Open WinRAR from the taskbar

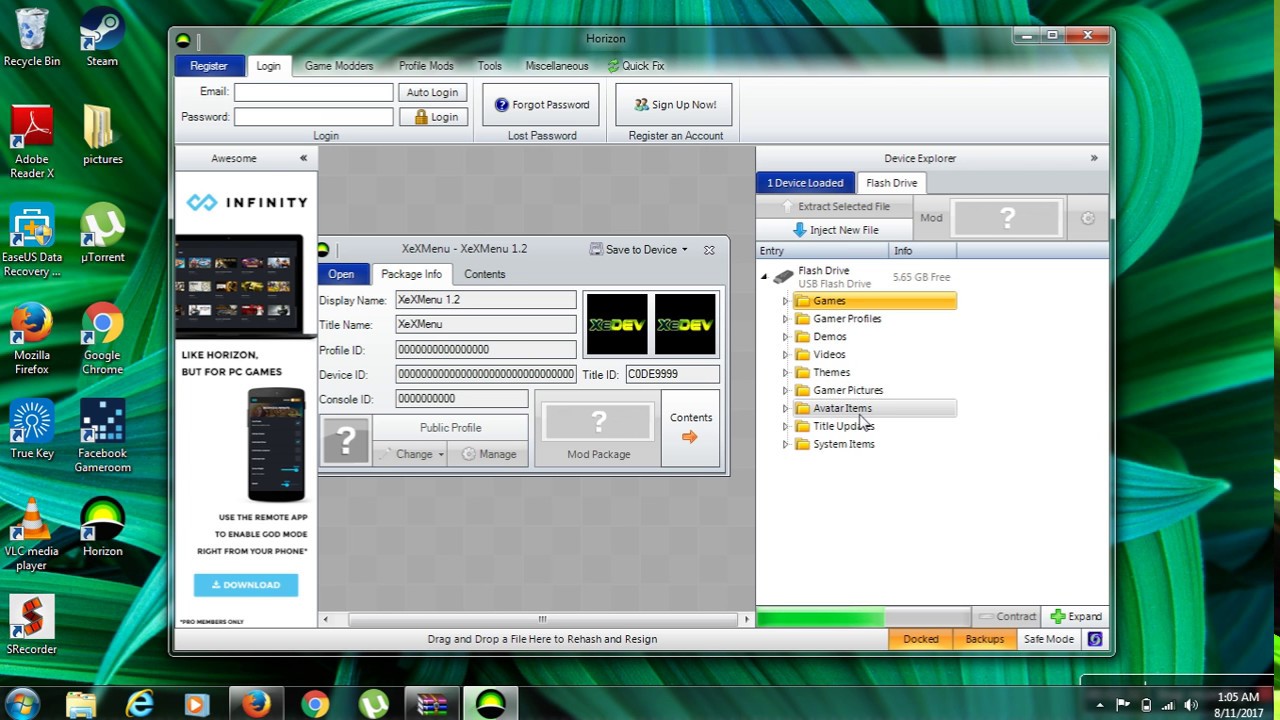[x=432, y=704]
